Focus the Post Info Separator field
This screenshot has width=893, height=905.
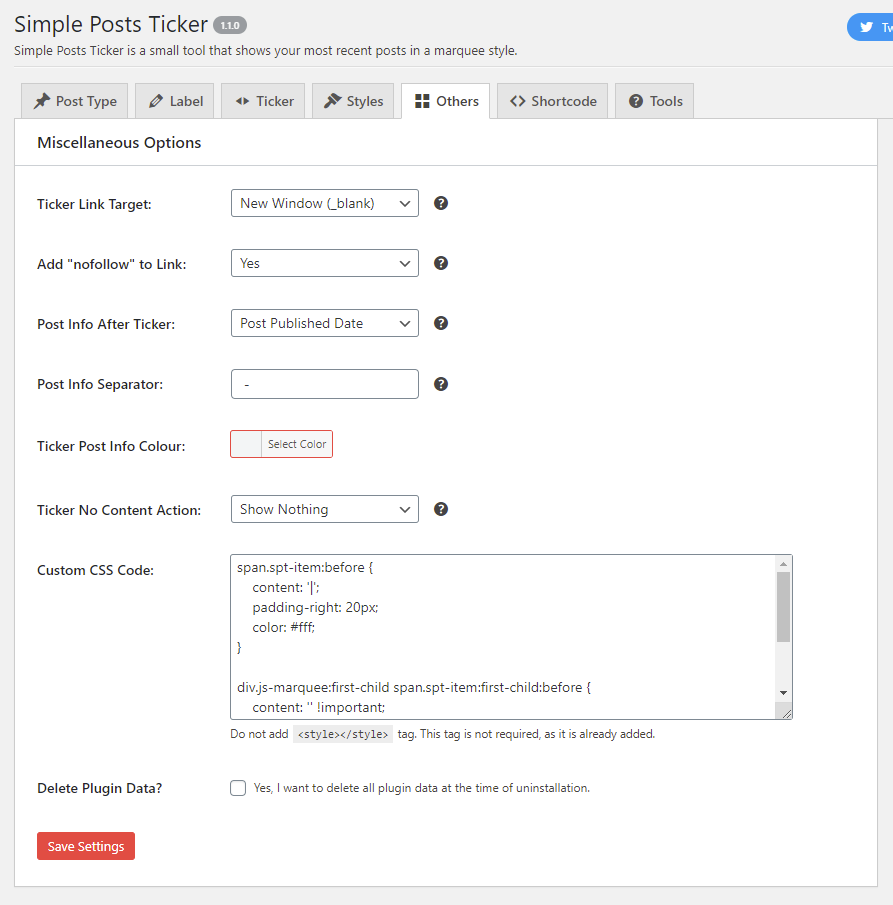tap(325, 384)
